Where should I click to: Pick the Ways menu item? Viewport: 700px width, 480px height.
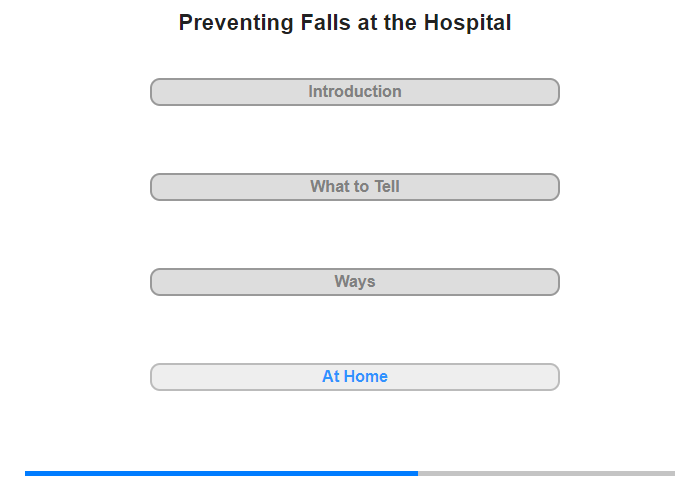[354, 282]
